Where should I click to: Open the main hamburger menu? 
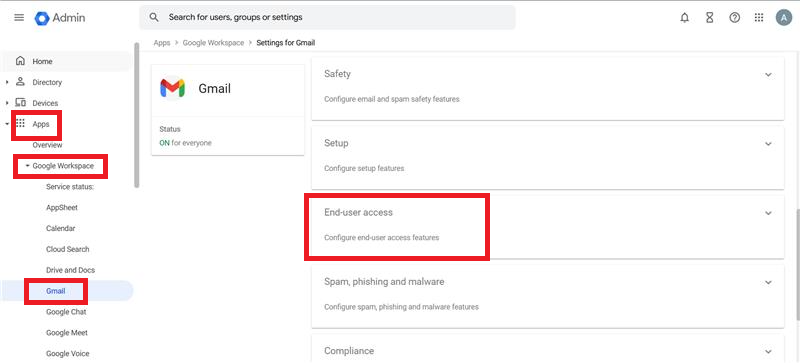[19, 17]
